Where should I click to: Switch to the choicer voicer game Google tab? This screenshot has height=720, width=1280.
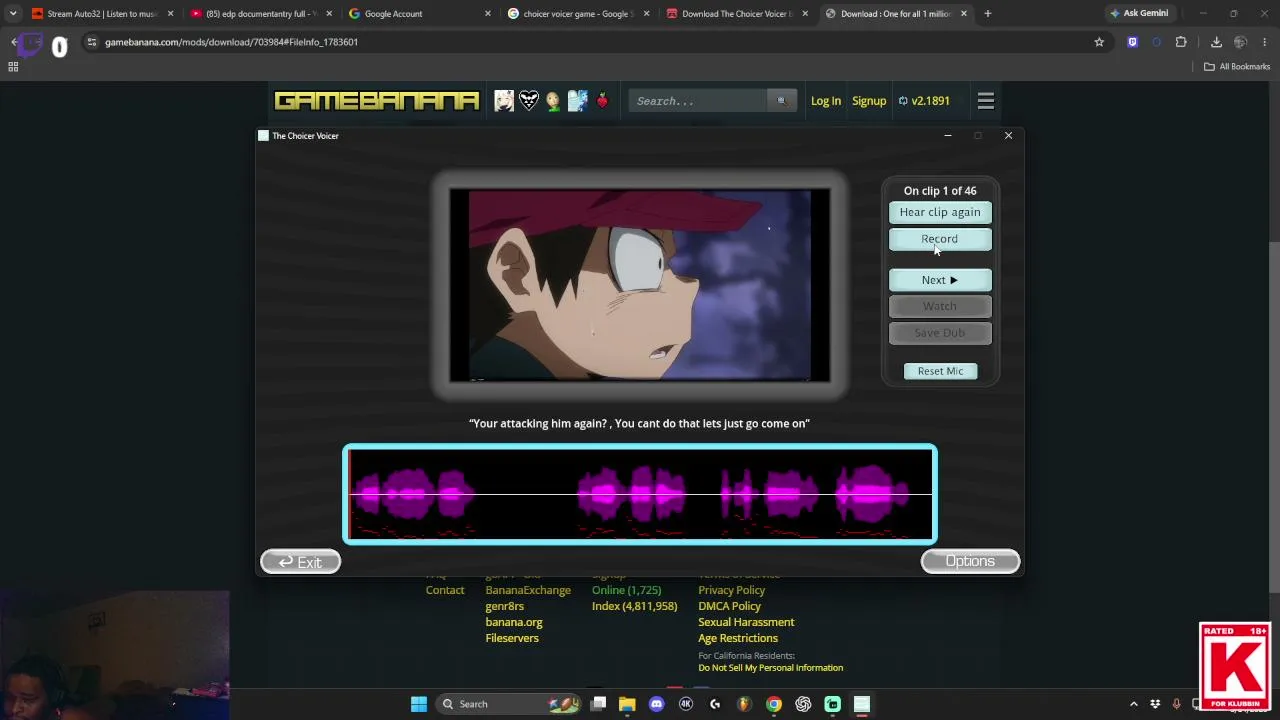578,14
